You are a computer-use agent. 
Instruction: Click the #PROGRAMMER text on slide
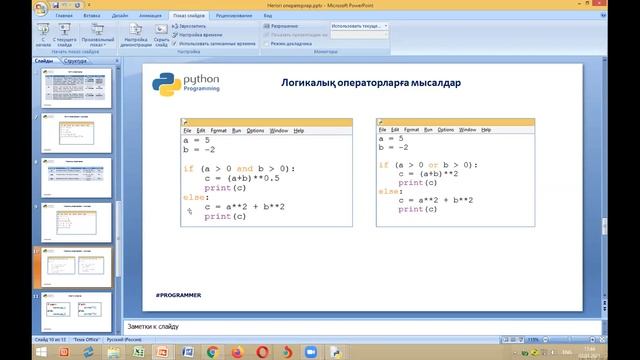coord(178,295)
